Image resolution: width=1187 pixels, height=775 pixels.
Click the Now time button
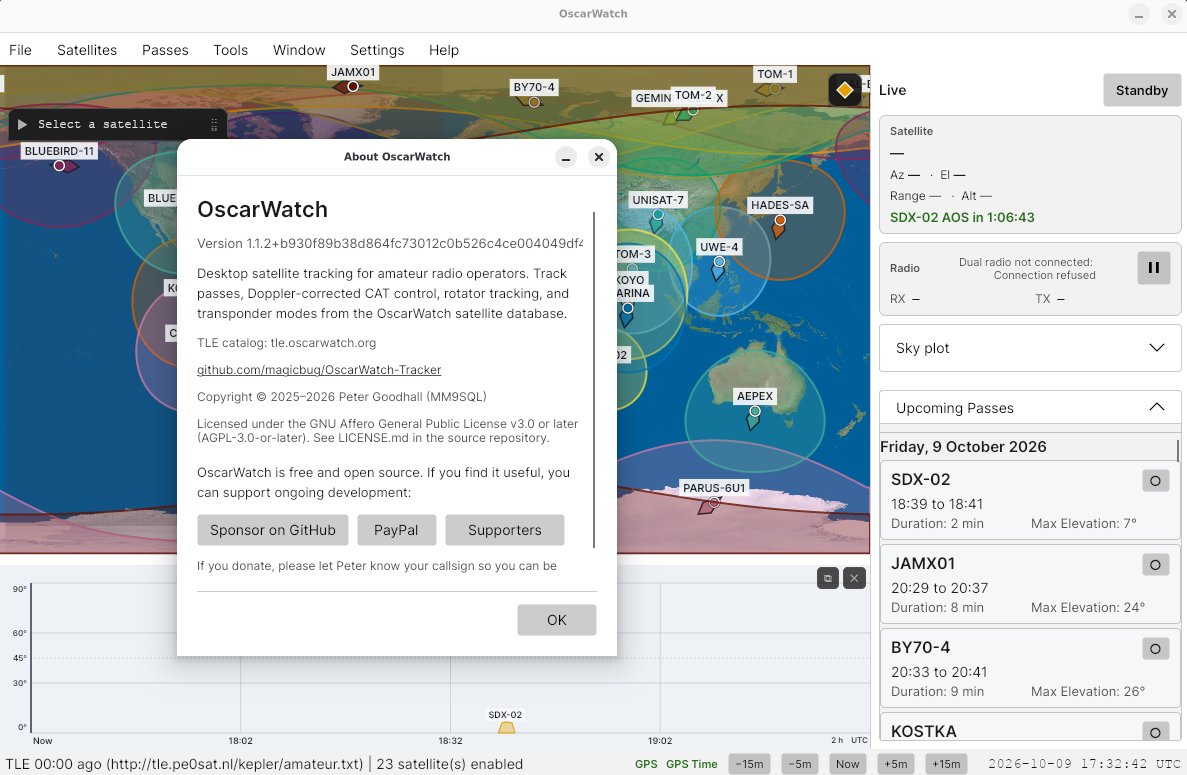(x=847, y=764)
